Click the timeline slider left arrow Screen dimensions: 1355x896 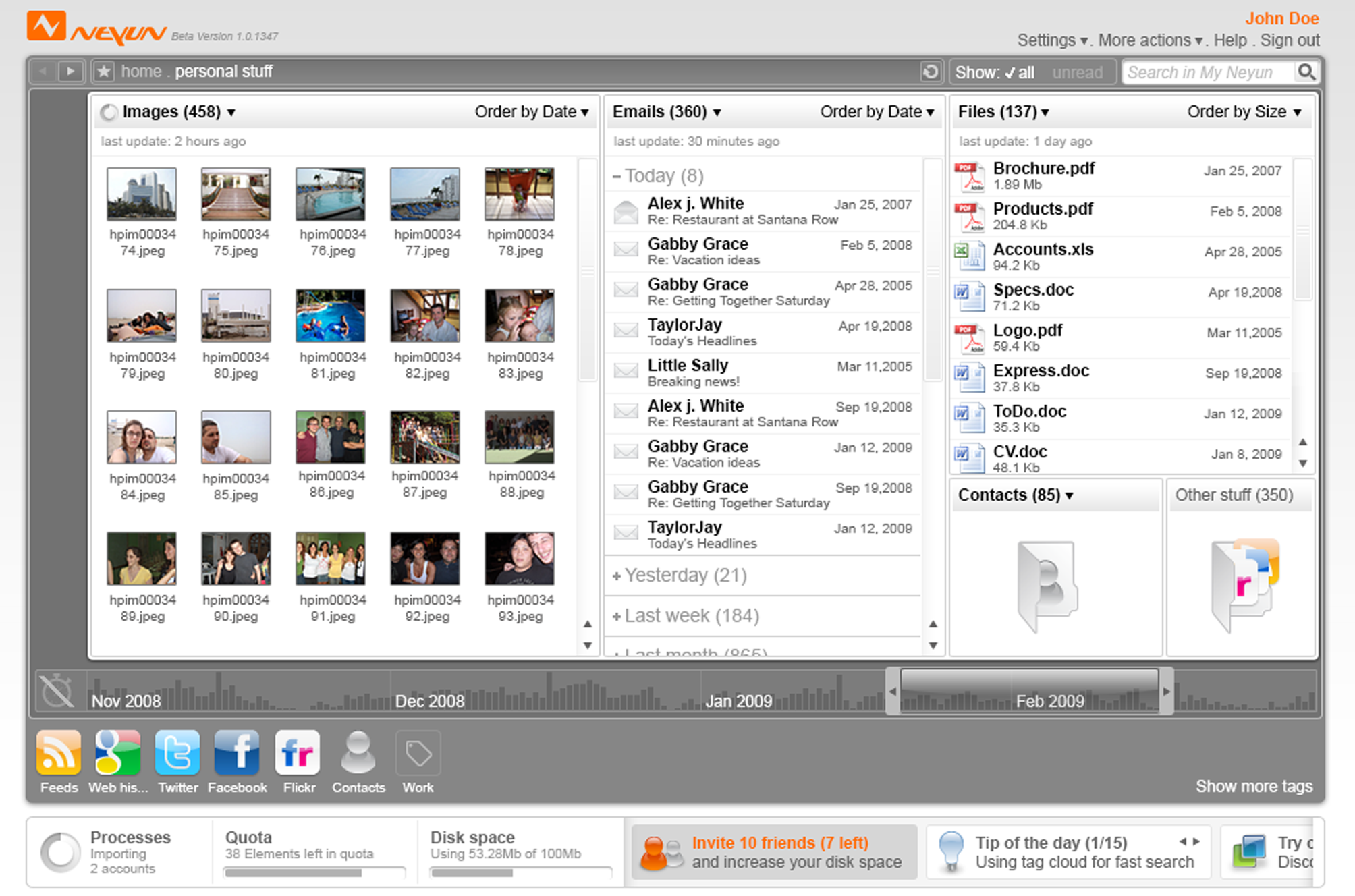893,692
